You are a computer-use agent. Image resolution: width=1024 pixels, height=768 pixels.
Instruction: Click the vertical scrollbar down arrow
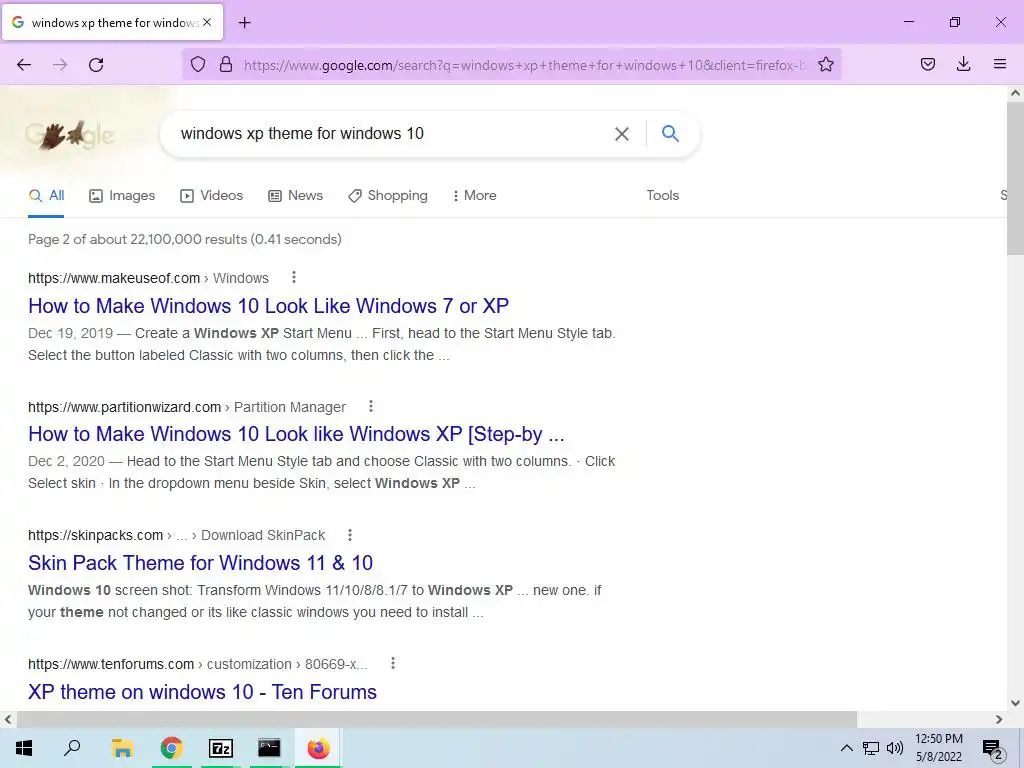tap(1015, 703)
